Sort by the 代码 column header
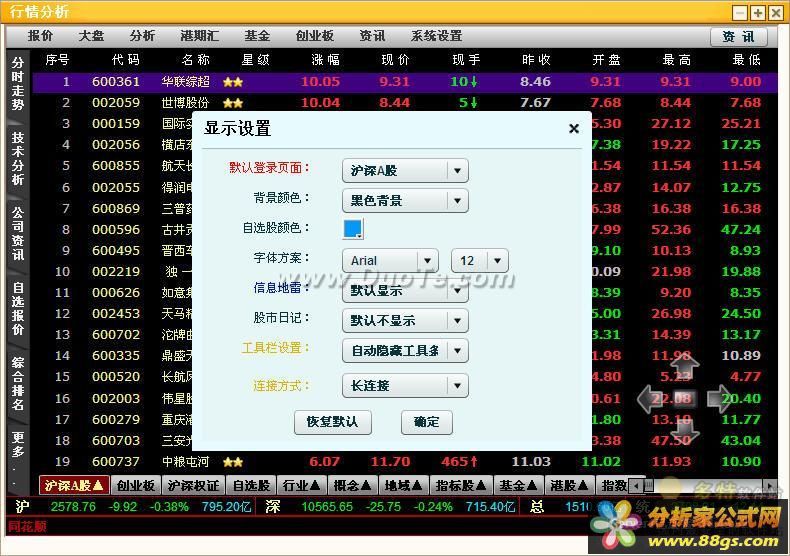 pos(125,60)
